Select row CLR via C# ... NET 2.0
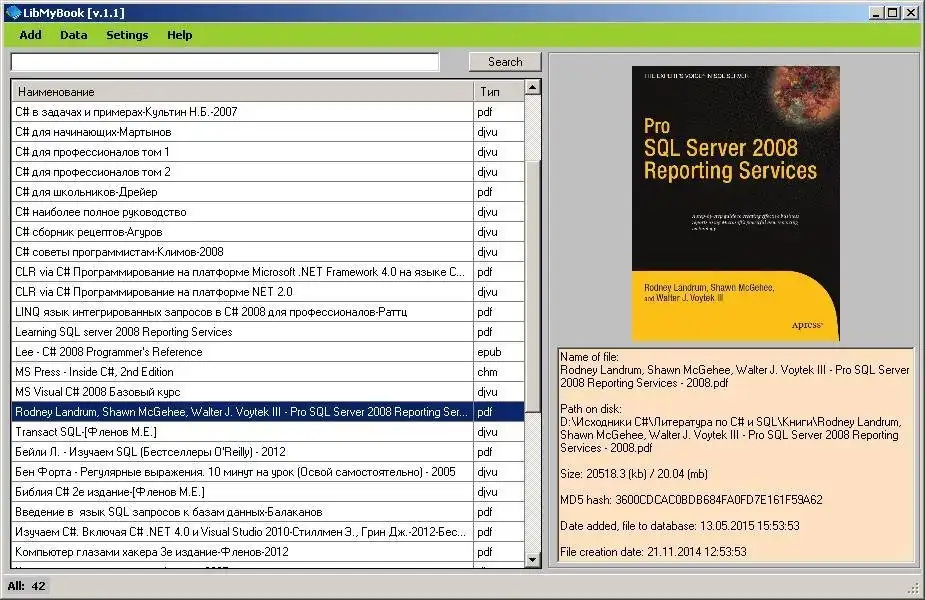Image resolution: width=925 pixels, height=600 pixels. click(268, 292)
